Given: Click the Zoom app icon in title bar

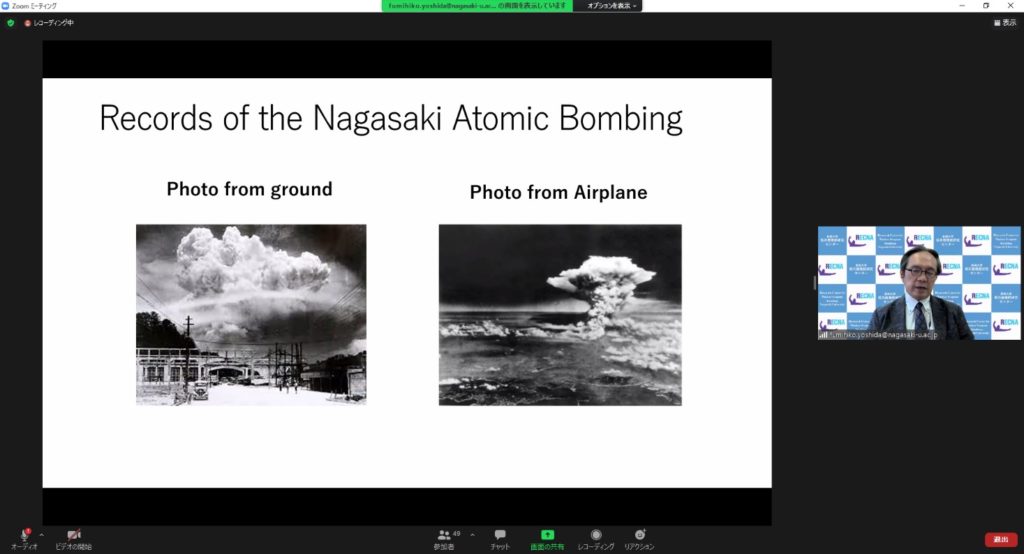Looking at the screenshot, I should click(6, 6).
